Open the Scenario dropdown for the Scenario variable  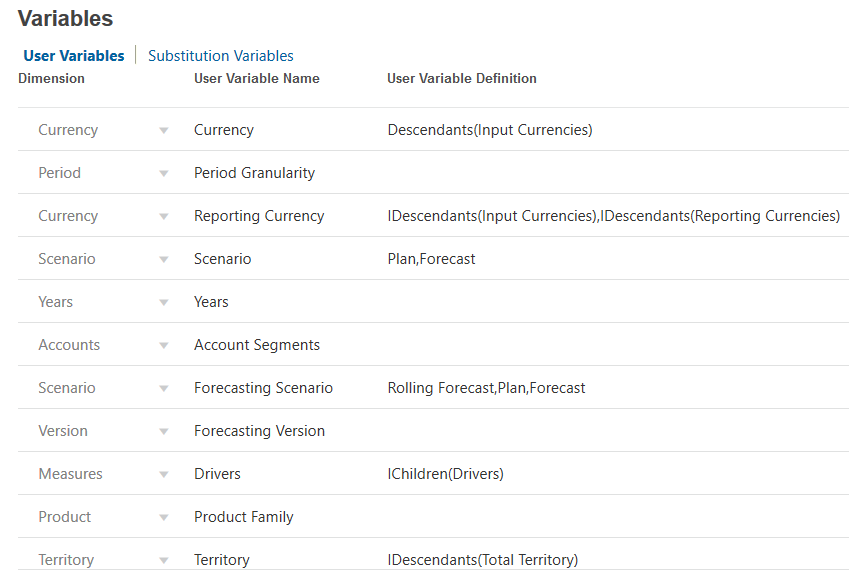pos(163,258)
